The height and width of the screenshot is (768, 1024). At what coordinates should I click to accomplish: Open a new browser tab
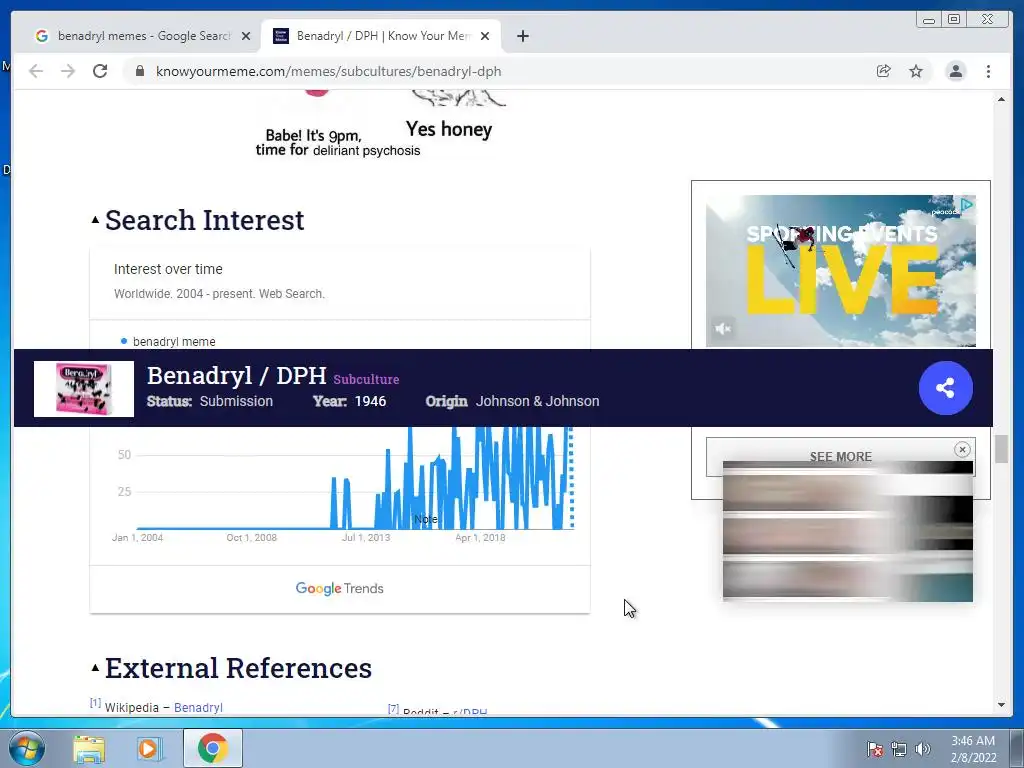click(522, 36)
